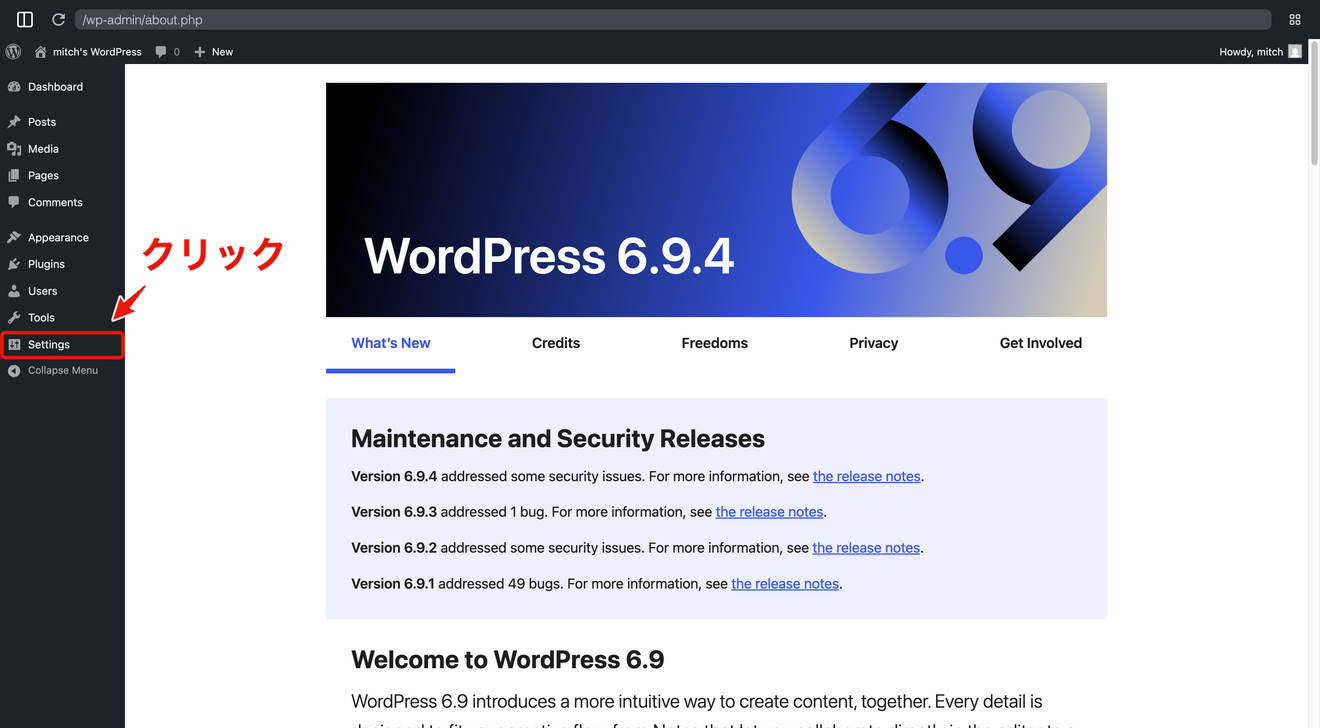Switch to the Get Involved tab

click(x=1041, y=343)
